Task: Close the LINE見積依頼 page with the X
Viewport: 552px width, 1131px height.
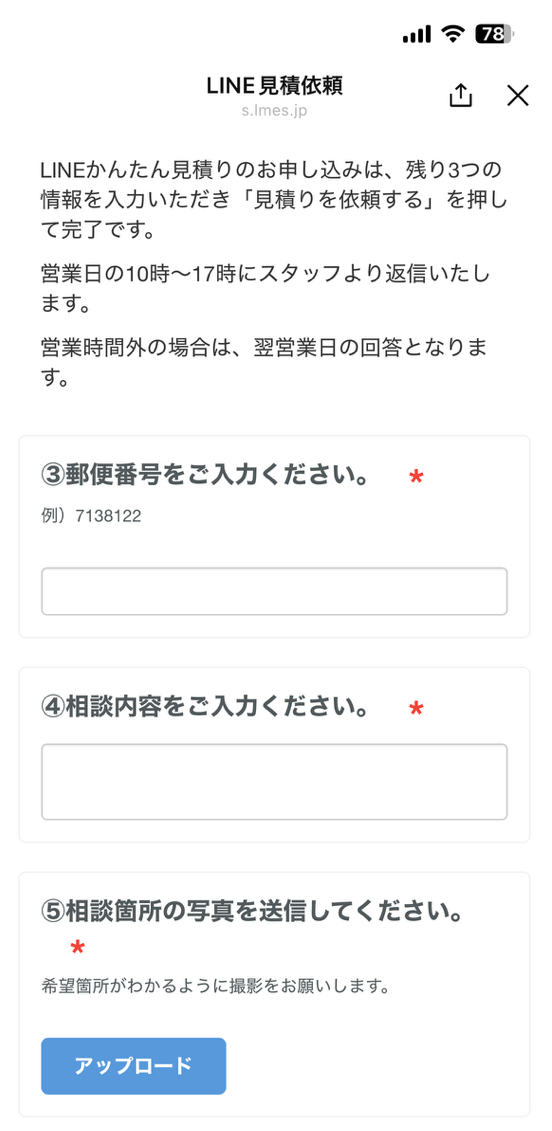Action: tap(518, 95)
